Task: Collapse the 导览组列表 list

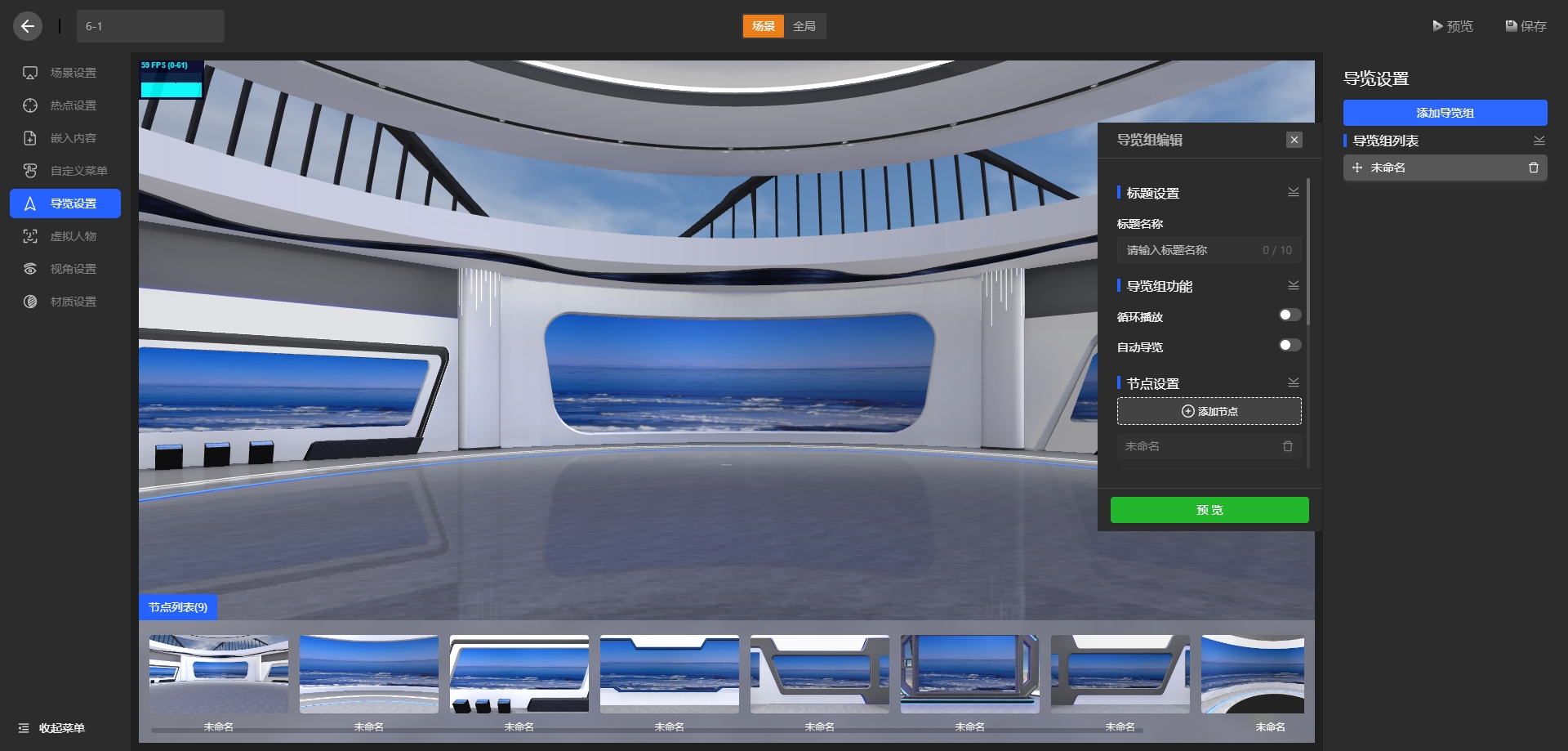Action: point(1539,141)
